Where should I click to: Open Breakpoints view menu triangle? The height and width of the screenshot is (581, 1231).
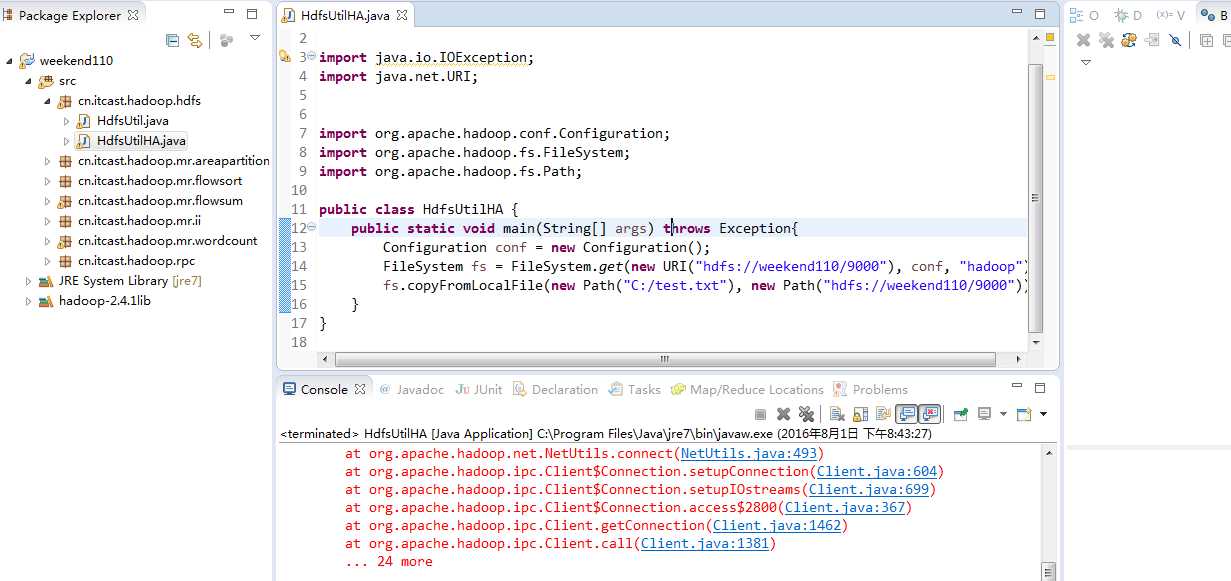coord(1086,62)
